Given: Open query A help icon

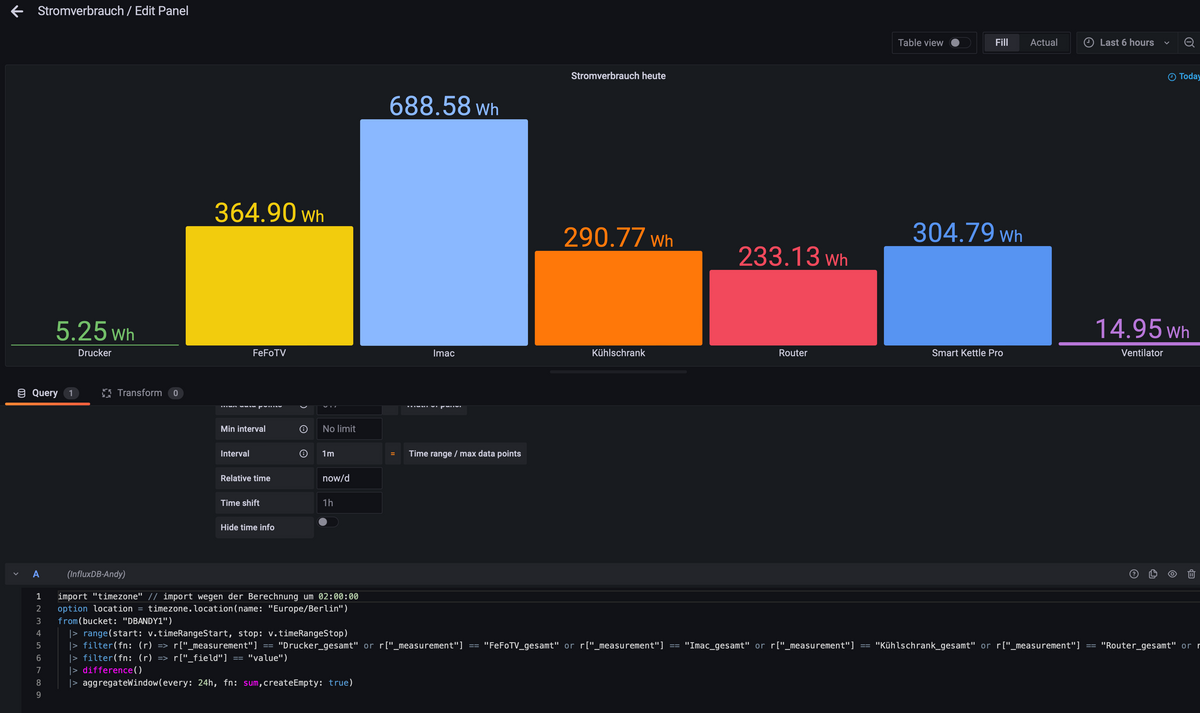Looking at the screenshot, I should point(1134,574).
